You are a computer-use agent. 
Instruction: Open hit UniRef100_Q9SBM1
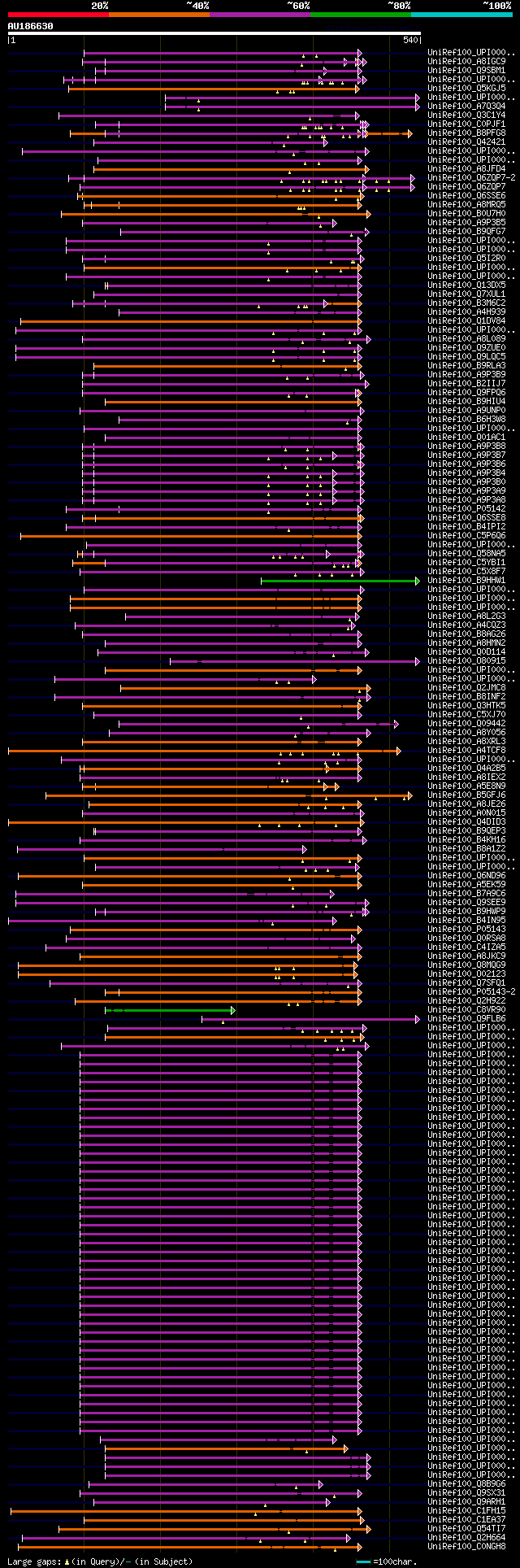coord(466,70)
